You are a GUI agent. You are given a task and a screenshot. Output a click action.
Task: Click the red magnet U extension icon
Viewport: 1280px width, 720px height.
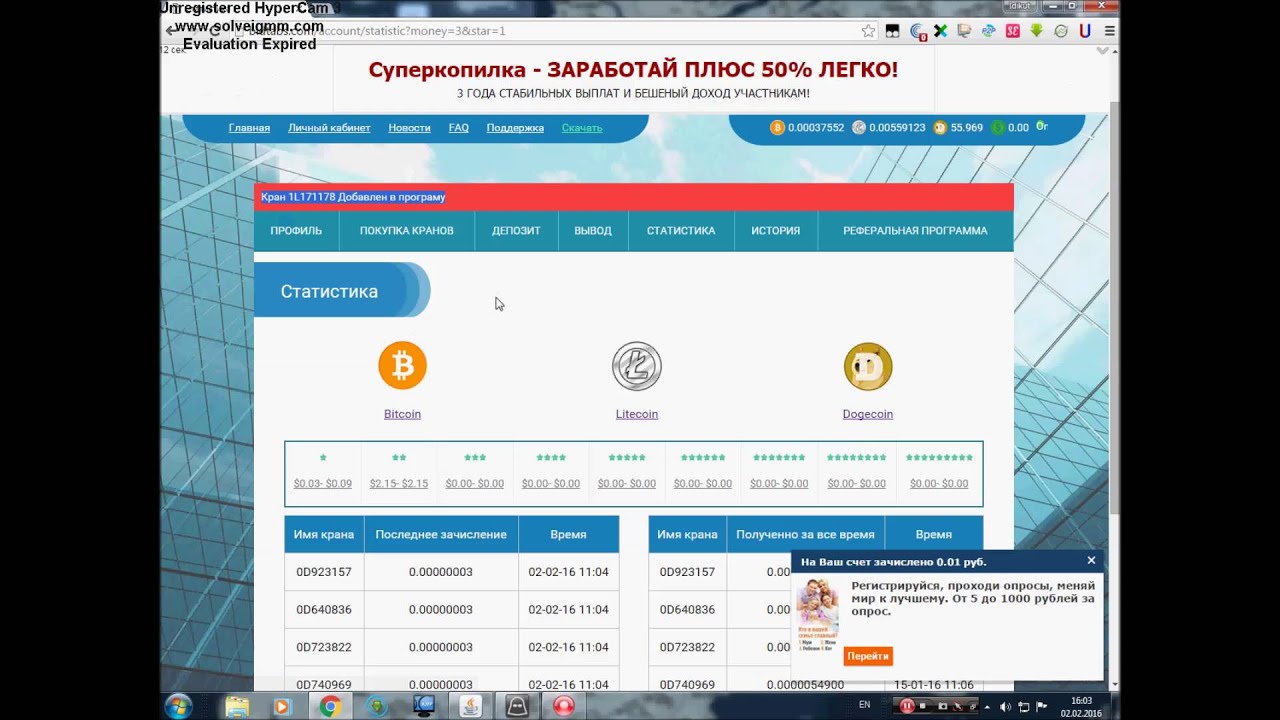point(1085,31)
